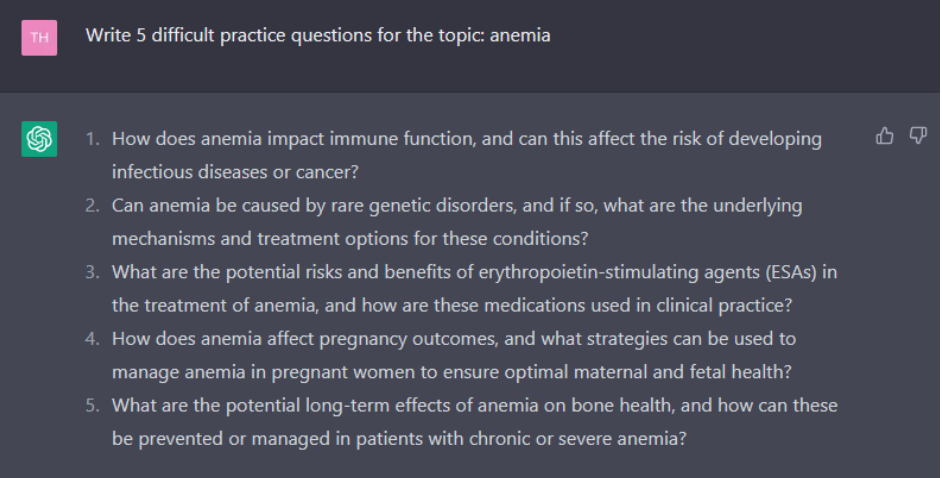Click the green ChatGPT logo avatar
942x478 pixels.
40,139
